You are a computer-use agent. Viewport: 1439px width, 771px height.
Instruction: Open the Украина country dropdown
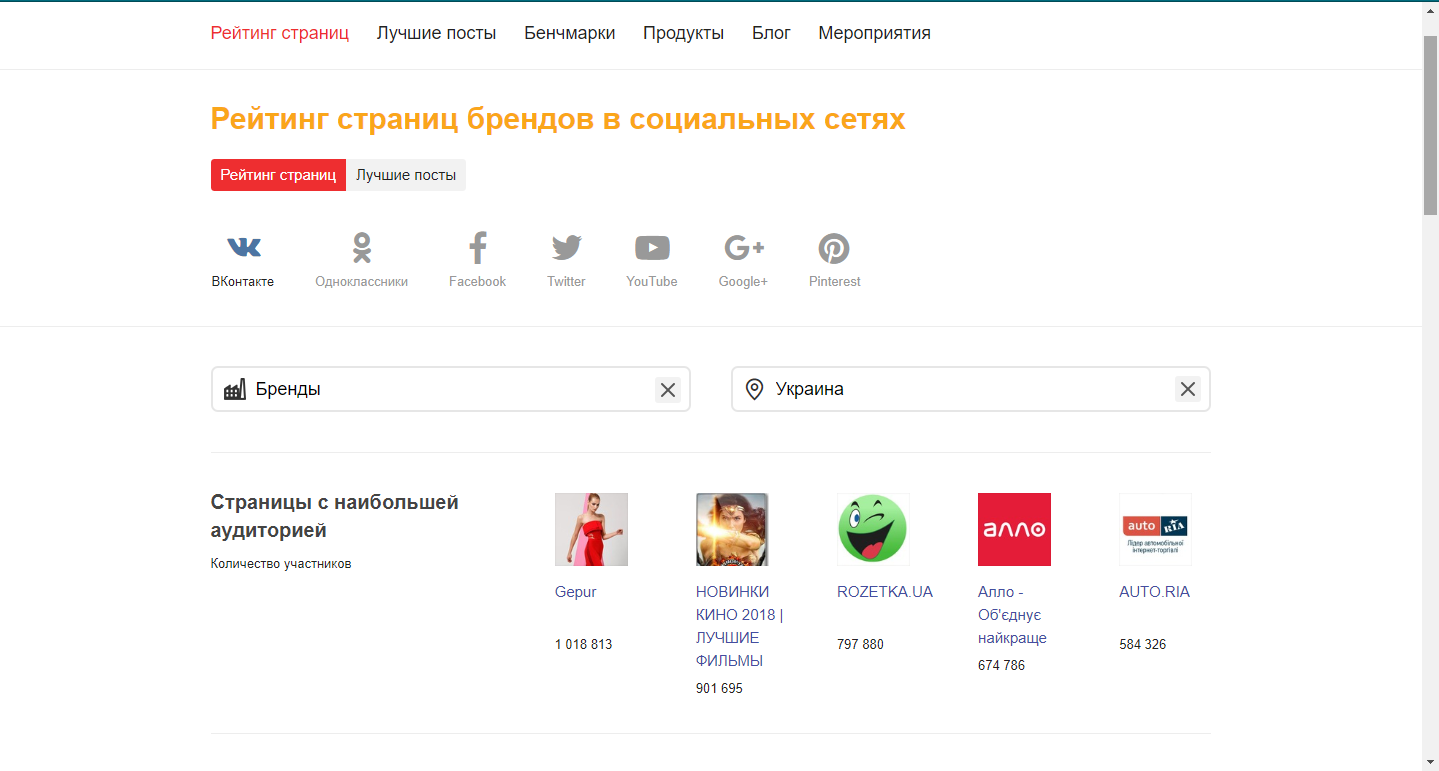[x=960, y=390]
